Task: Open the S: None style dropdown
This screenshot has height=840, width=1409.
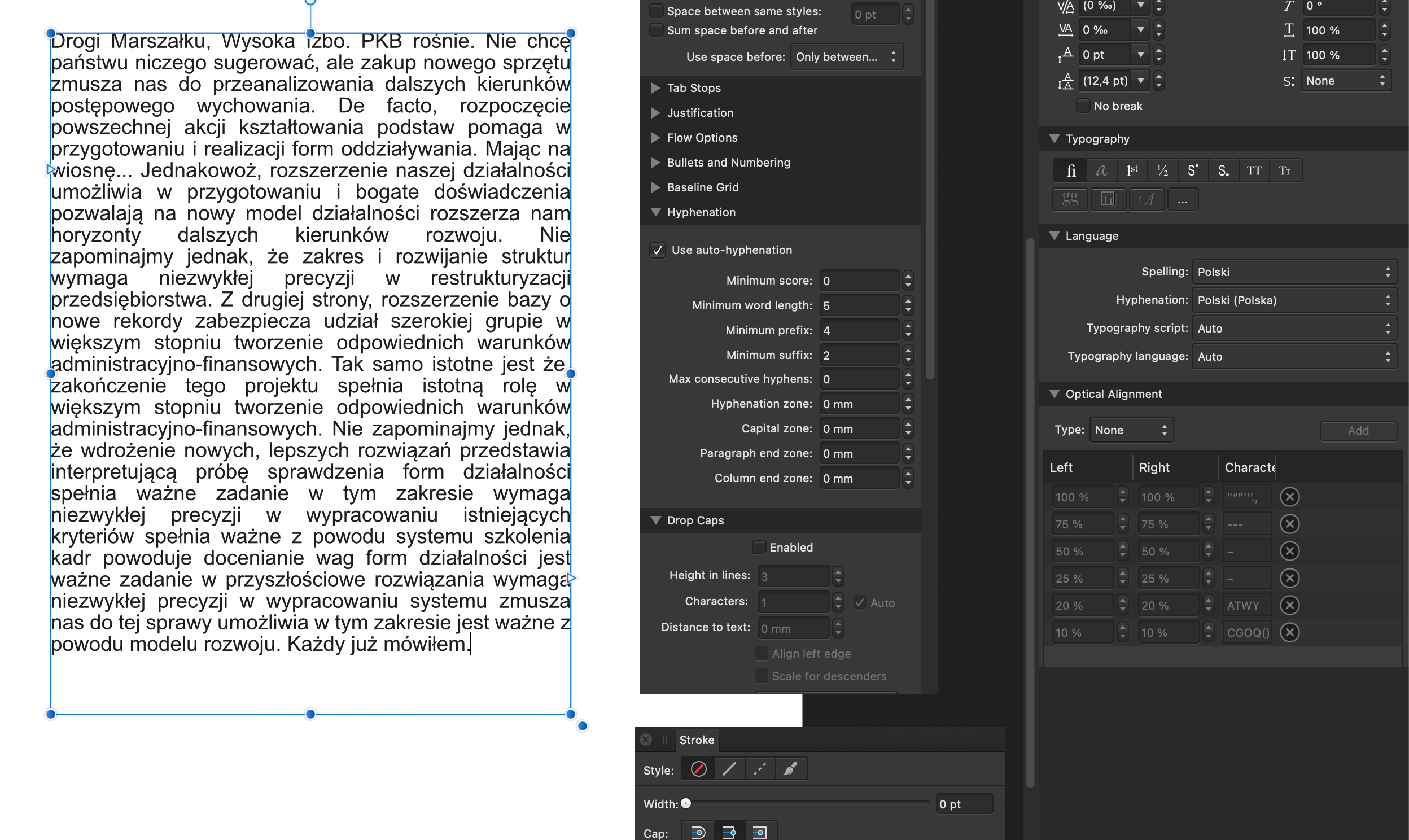Action: pos(1345,81)
